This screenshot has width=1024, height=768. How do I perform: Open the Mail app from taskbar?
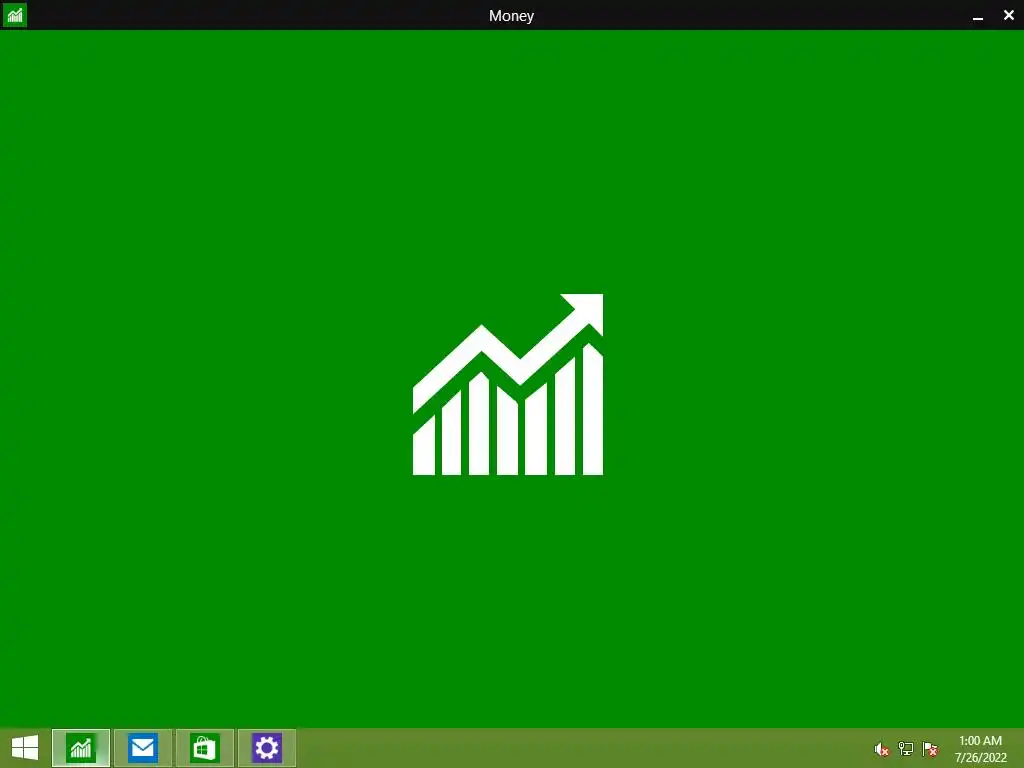click(143, 748)
